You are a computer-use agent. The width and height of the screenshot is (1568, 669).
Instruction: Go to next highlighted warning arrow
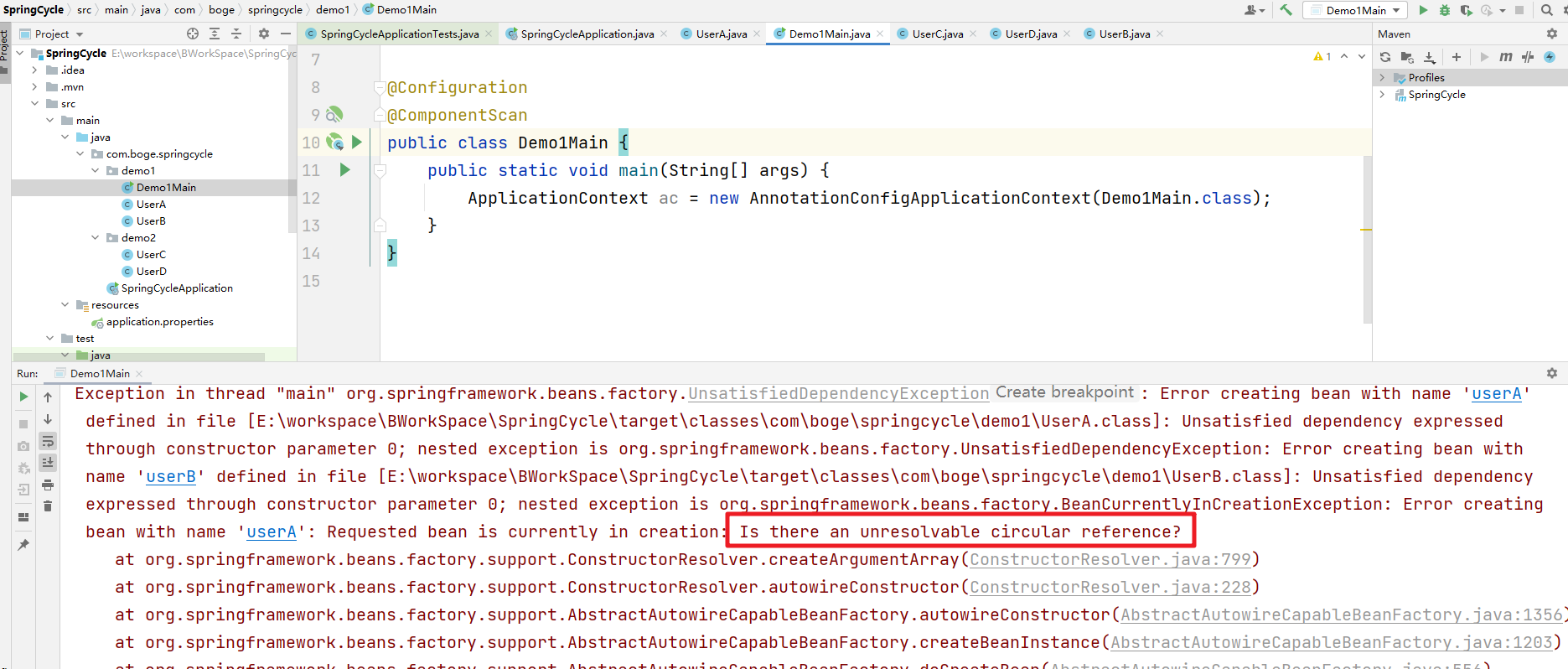(x=1362, y=56)
